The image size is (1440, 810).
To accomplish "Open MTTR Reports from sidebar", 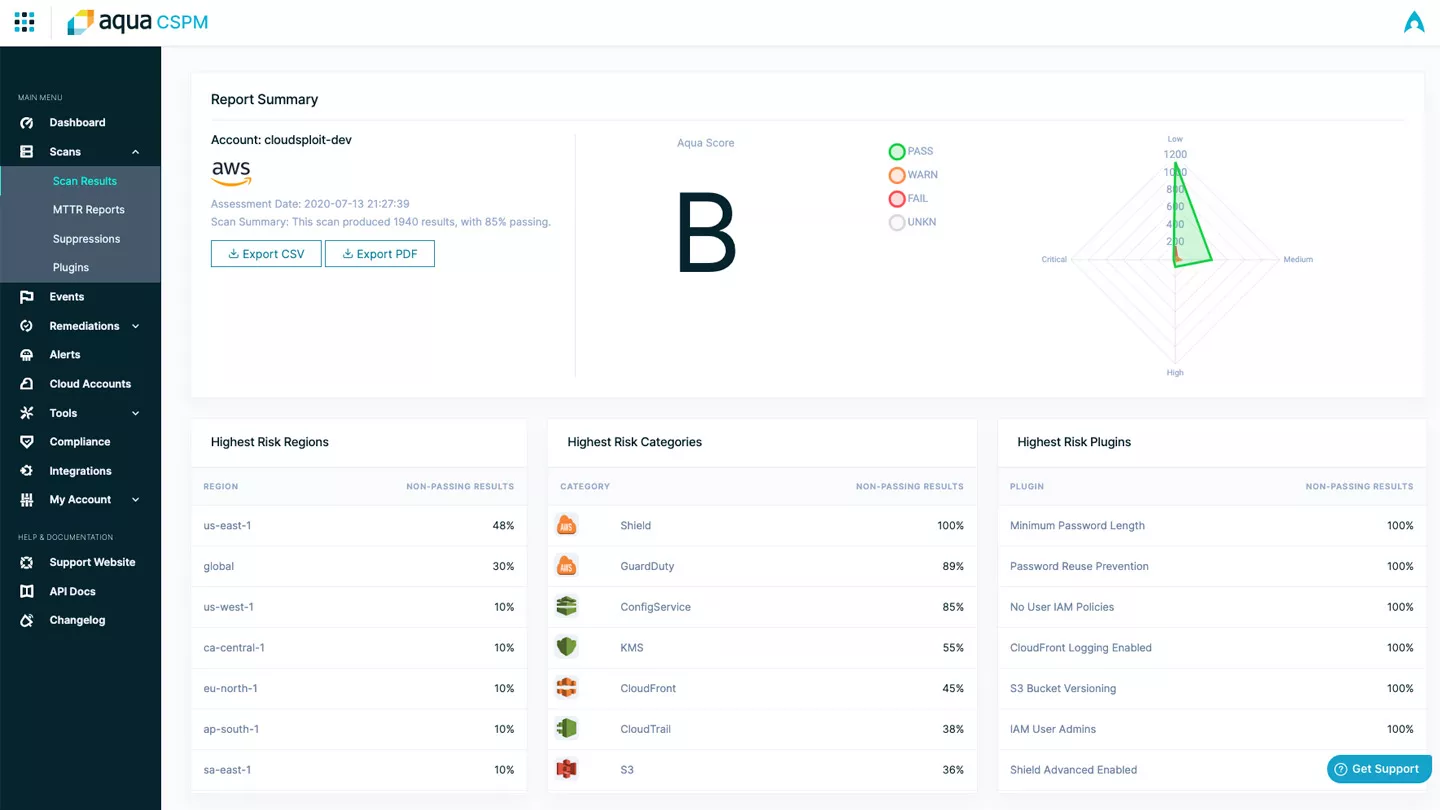I will 87,209.
